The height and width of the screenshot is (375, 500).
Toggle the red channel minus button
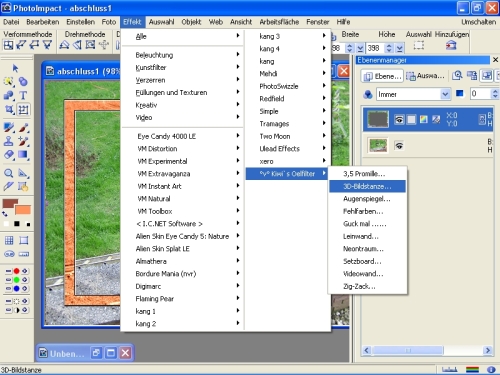8,271
